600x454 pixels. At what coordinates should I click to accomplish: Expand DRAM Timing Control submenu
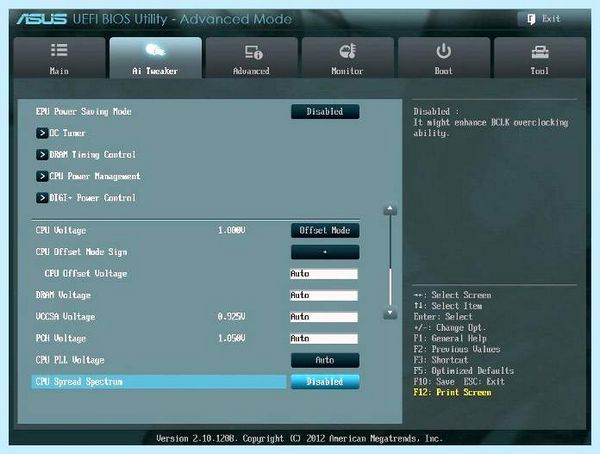(86, 155)
